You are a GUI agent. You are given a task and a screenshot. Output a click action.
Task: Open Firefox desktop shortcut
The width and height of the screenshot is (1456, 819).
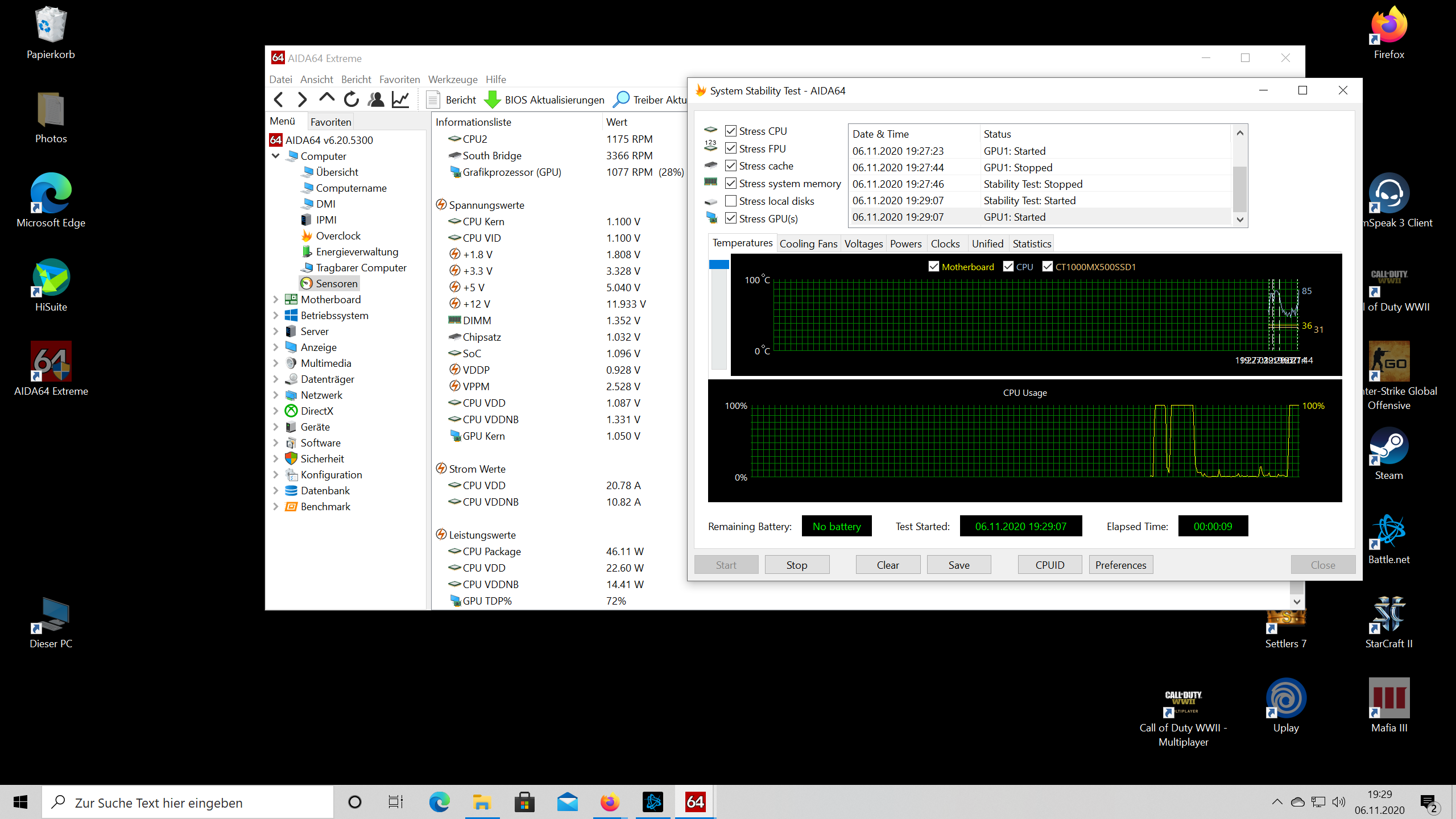[1389, 33]
